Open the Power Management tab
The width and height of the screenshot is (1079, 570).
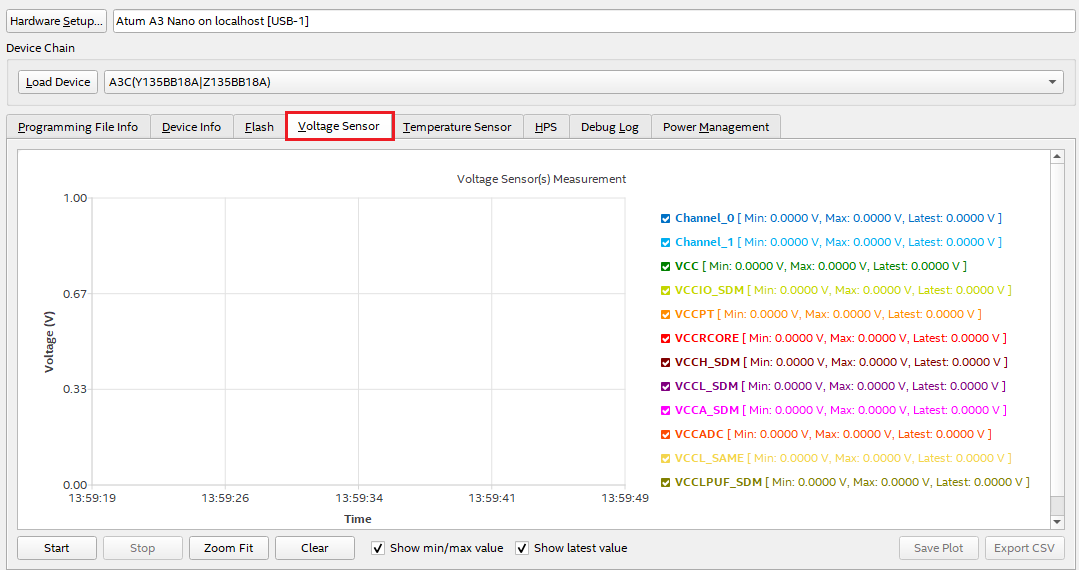click(715, 127)
